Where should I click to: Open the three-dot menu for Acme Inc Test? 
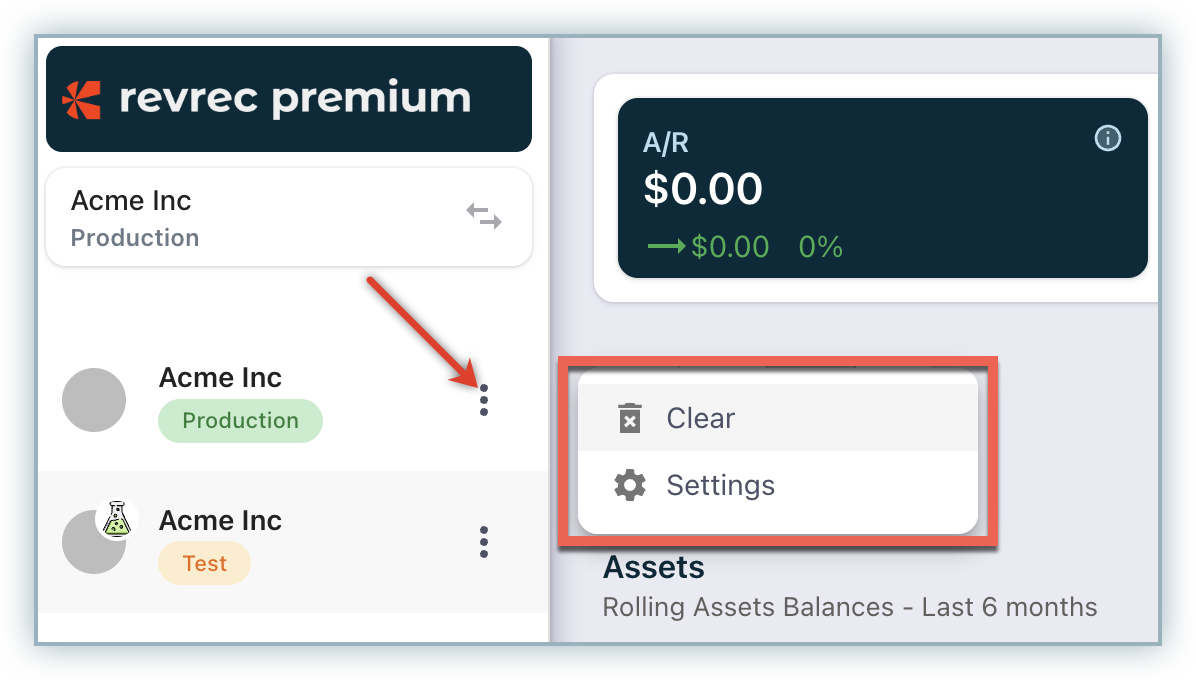[484, 542]
